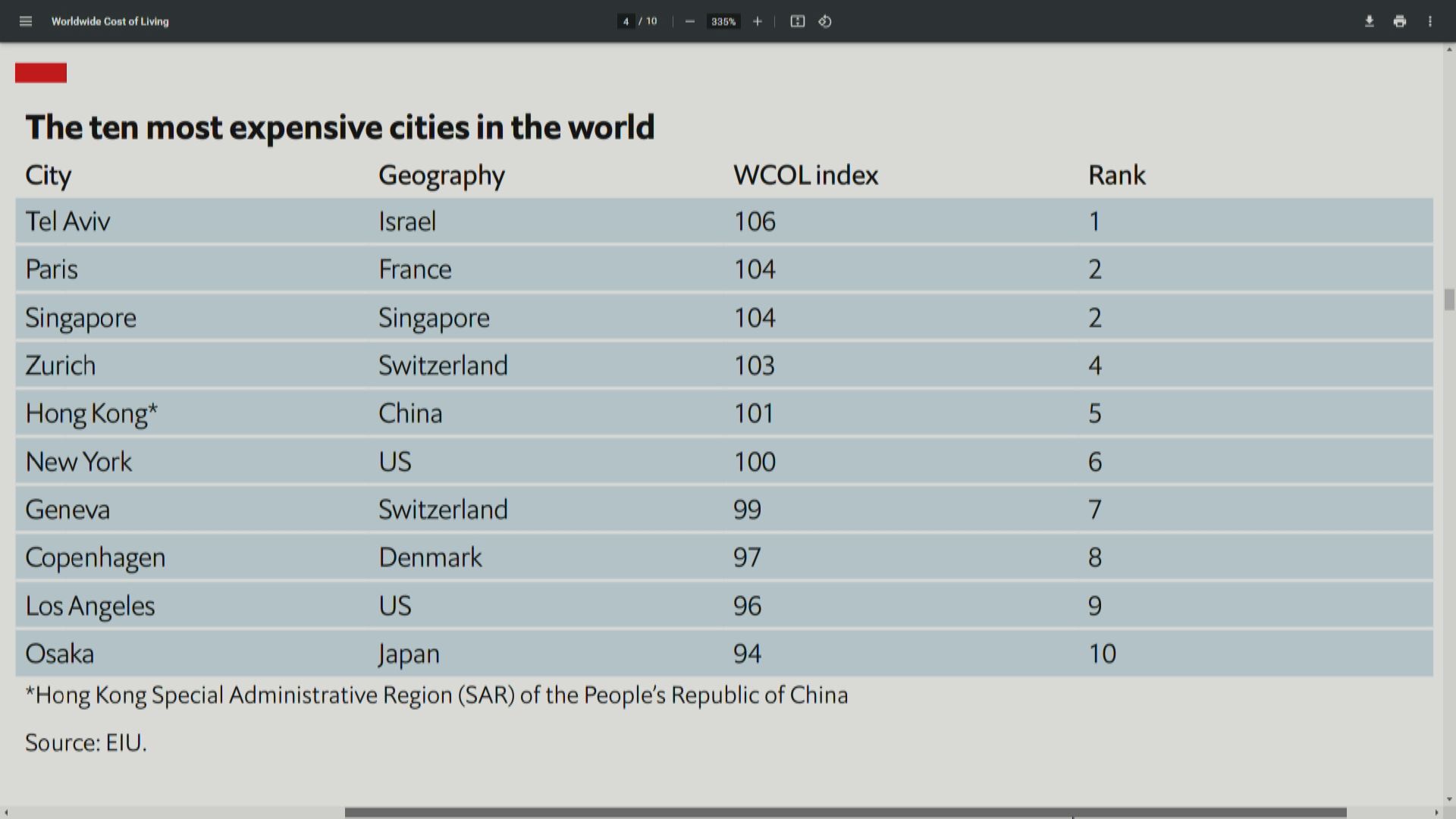Click the scroll right arrow
The height and width of the screenshot is (819, 1456).
tap(1436, 812)
